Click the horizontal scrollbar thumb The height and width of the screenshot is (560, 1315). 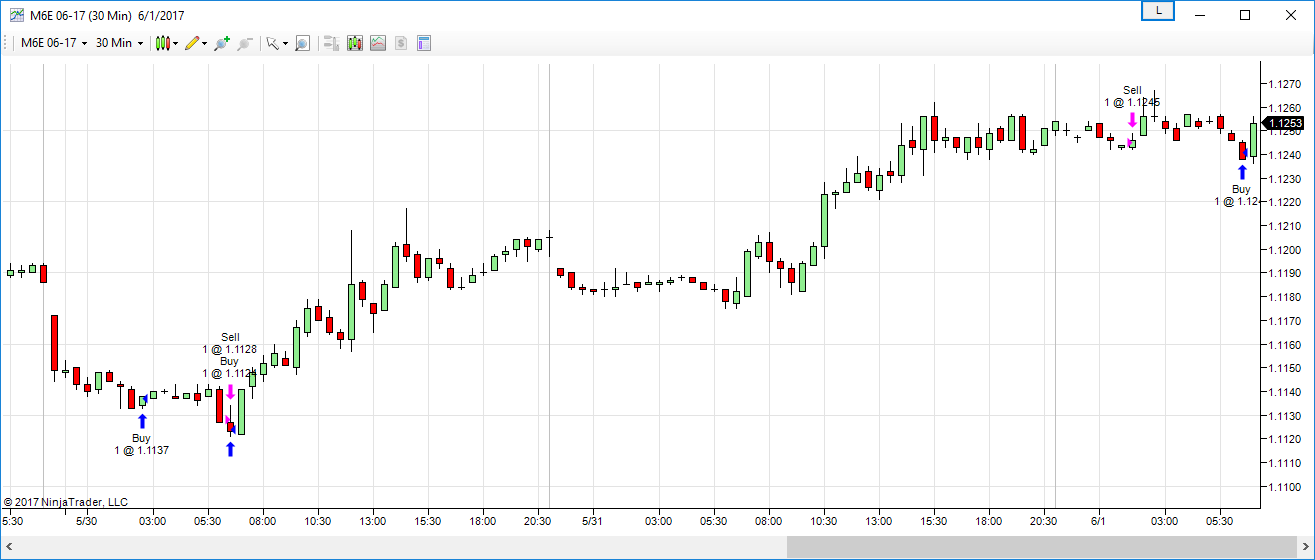[1041, 547]
